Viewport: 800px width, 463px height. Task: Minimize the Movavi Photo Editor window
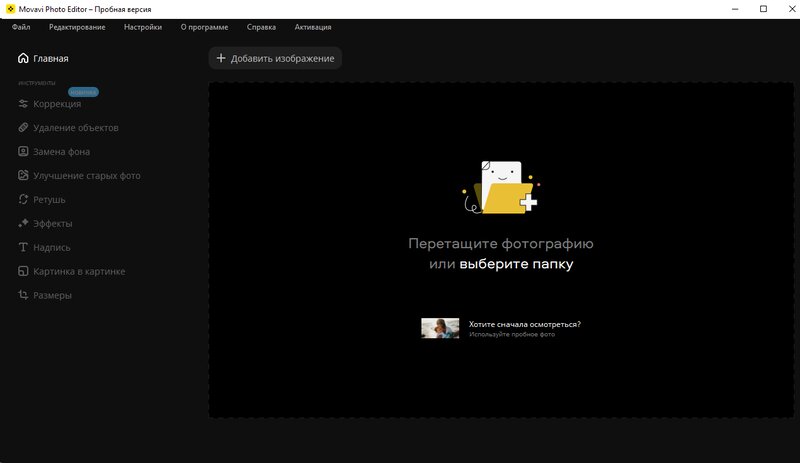(x=735, y=9)
